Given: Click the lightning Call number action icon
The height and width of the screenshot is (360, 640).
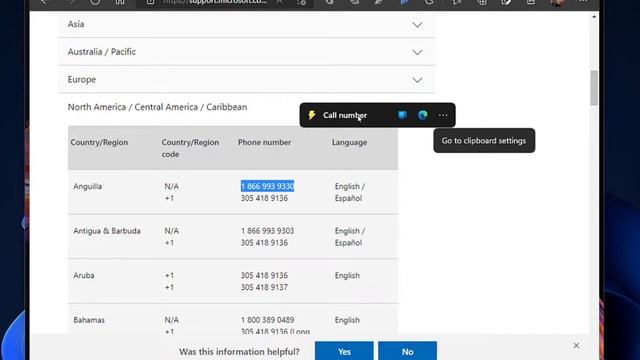Looking at the screenshot, I should pos(312,115).
